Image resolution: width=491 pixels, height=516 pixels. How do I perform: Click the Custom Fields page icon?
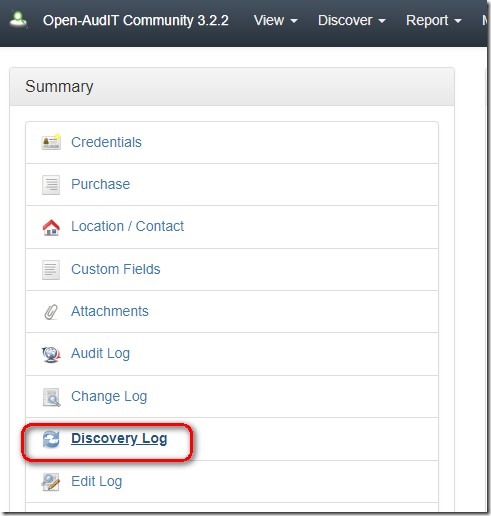(51, 270)
